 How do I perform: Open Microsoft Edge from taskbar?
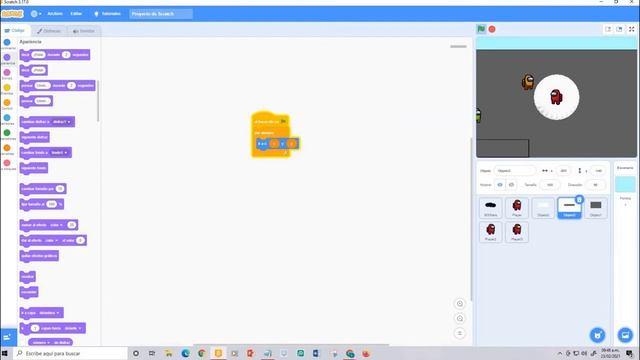click(x=185, y=353)
